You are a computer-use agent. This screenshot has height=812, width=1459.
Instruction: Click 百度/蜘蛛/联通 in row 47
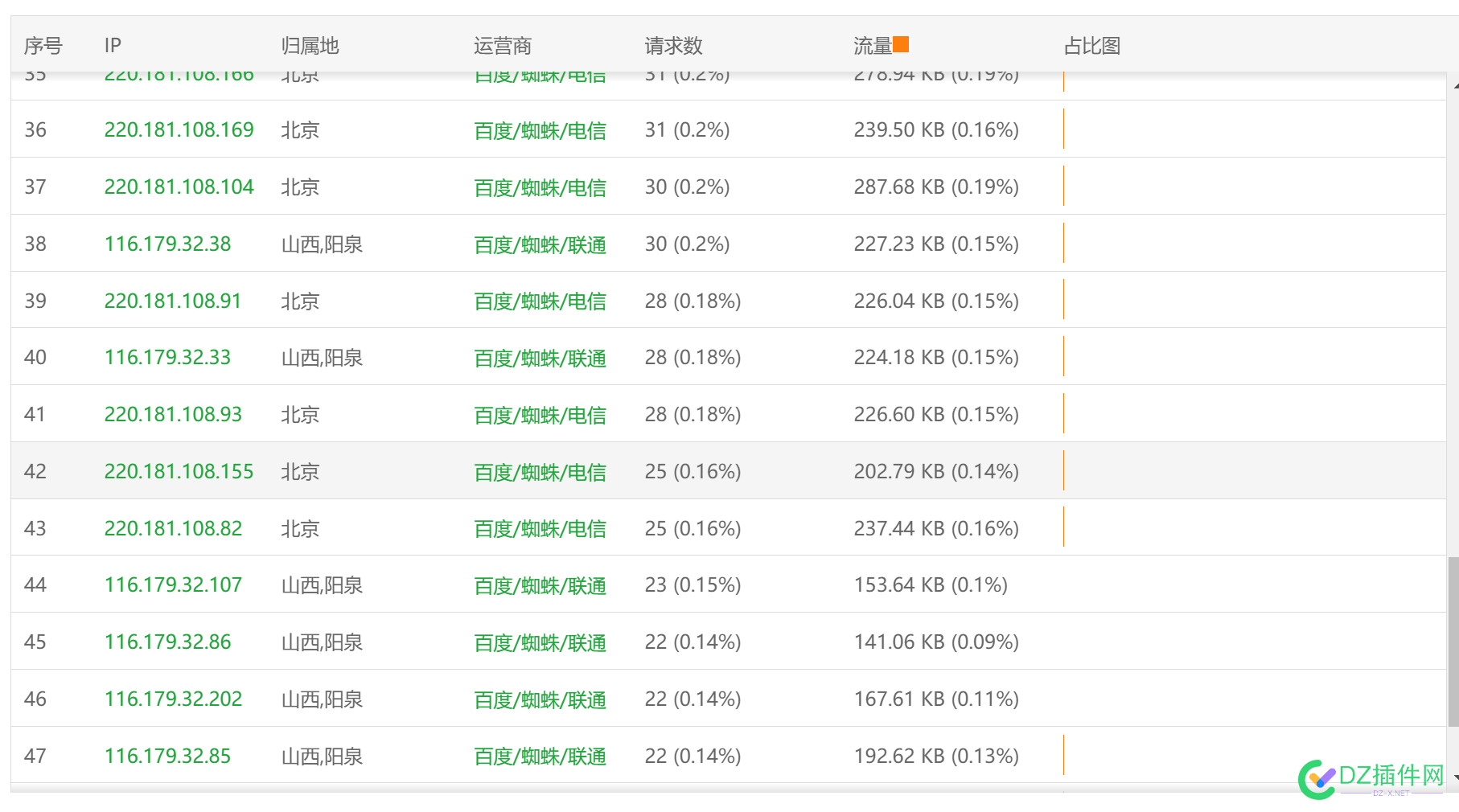(x=540, y=757)
